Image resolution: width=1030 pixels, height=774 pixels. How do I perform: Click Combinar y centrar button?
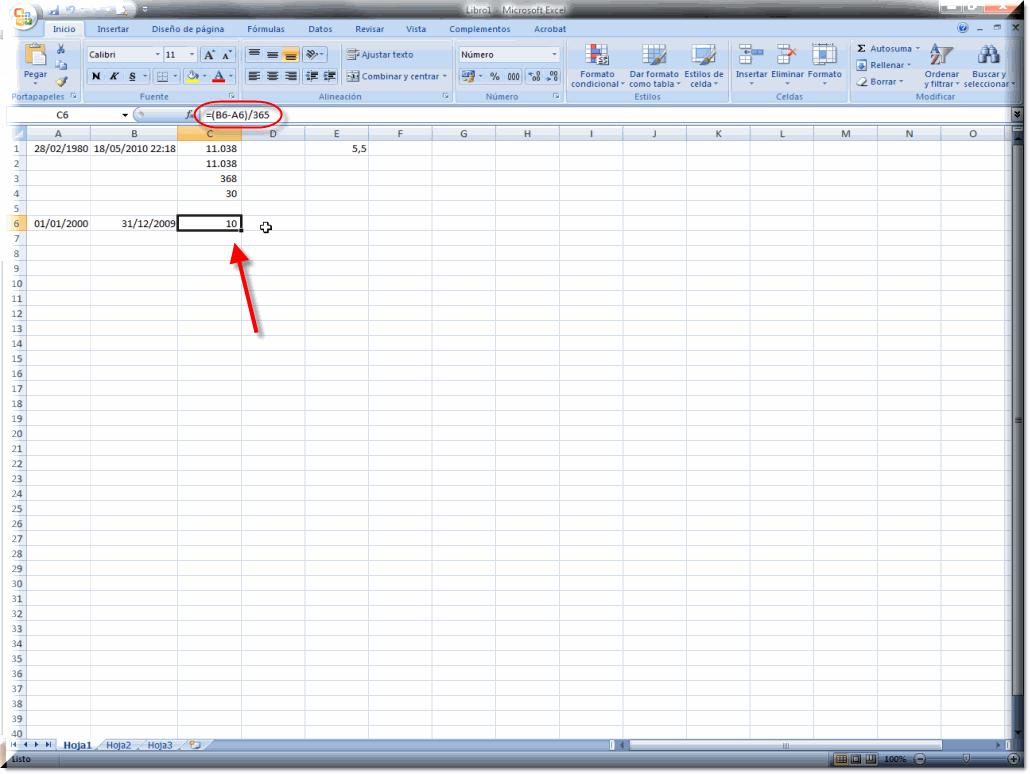pyautogui.click(x=397, y=76)
